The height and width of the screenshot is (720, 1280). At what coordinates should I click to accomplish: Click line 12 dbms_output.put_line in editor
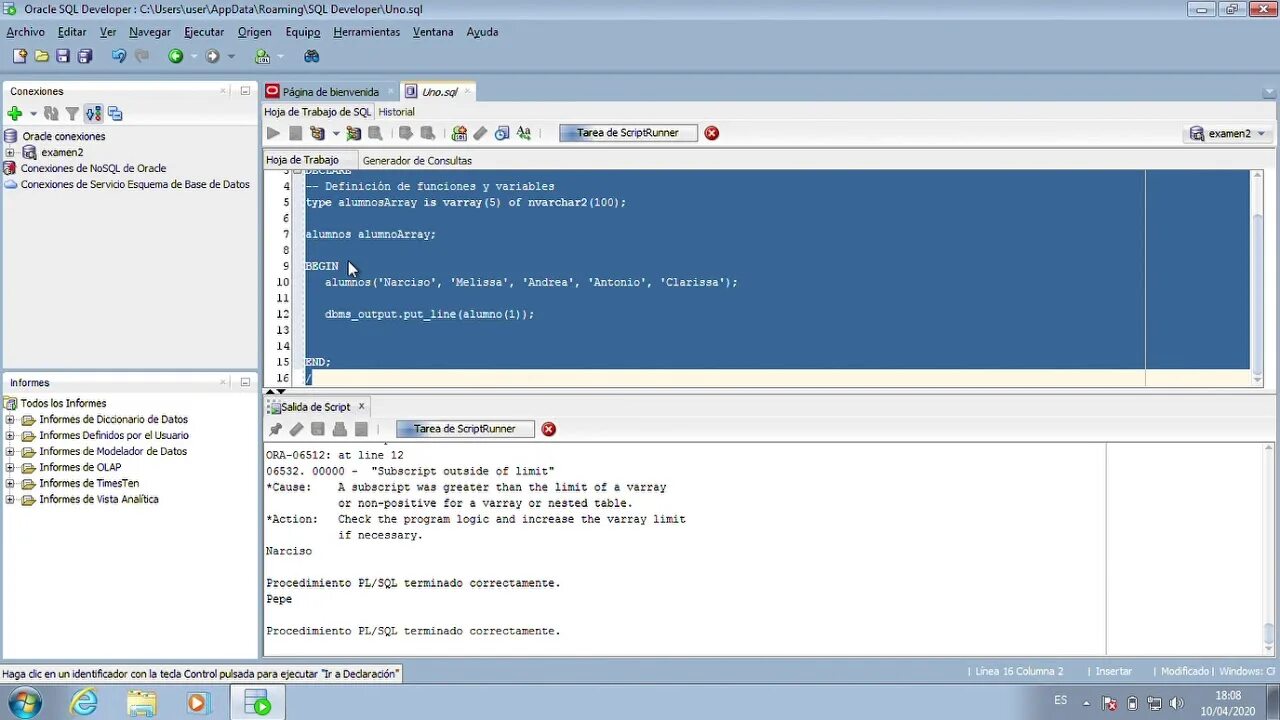429,314
